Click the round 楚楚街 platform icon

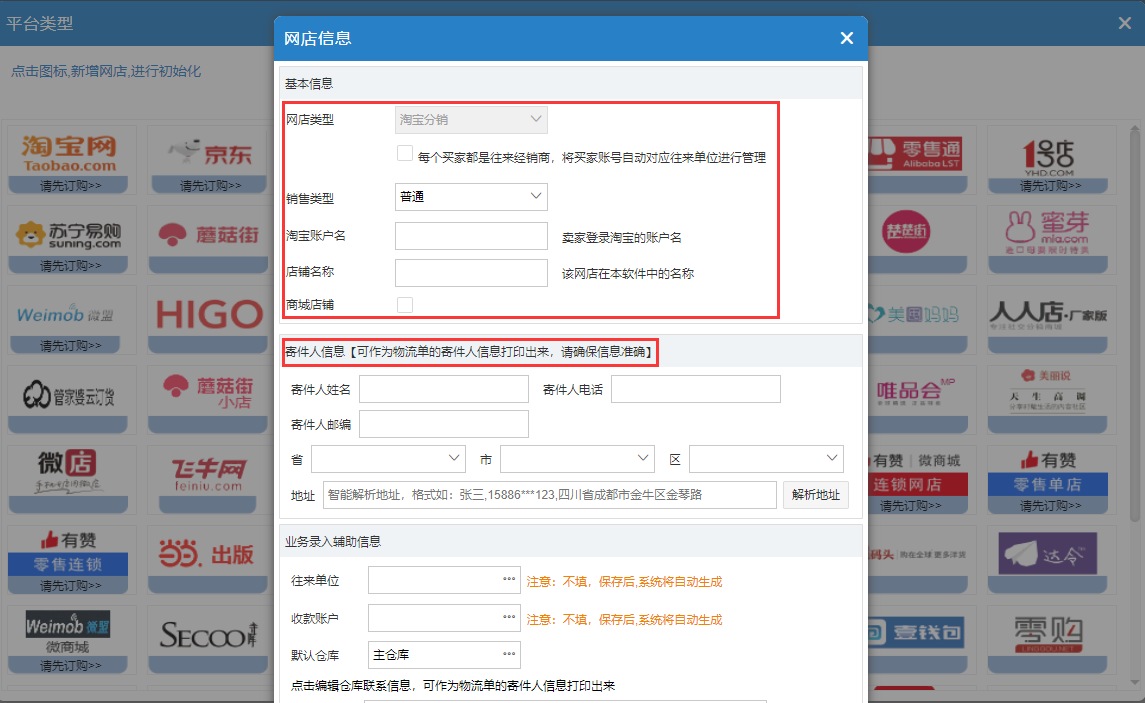pos(906,232)
